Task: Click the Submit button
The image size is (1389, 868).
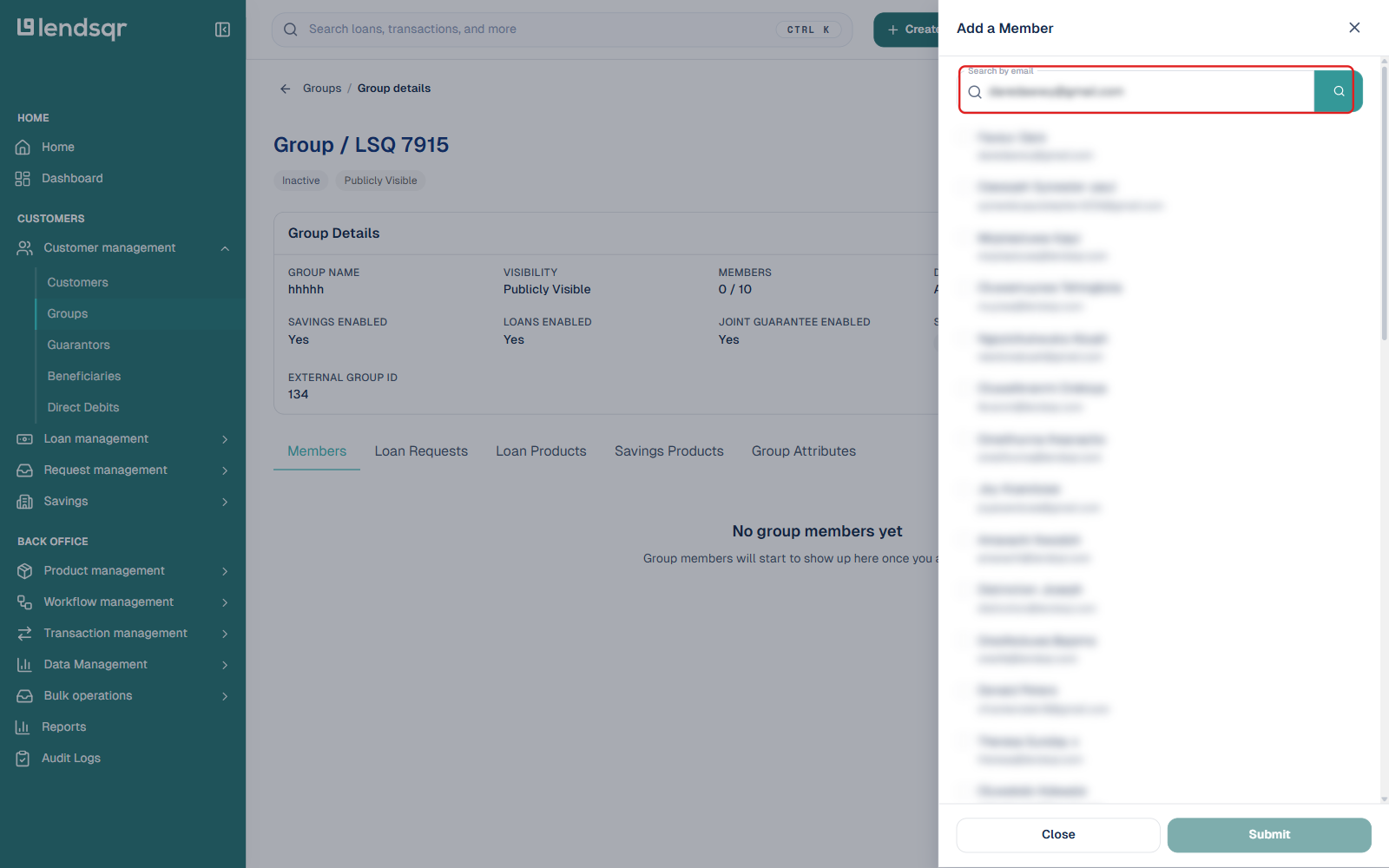Action: 1269,835
